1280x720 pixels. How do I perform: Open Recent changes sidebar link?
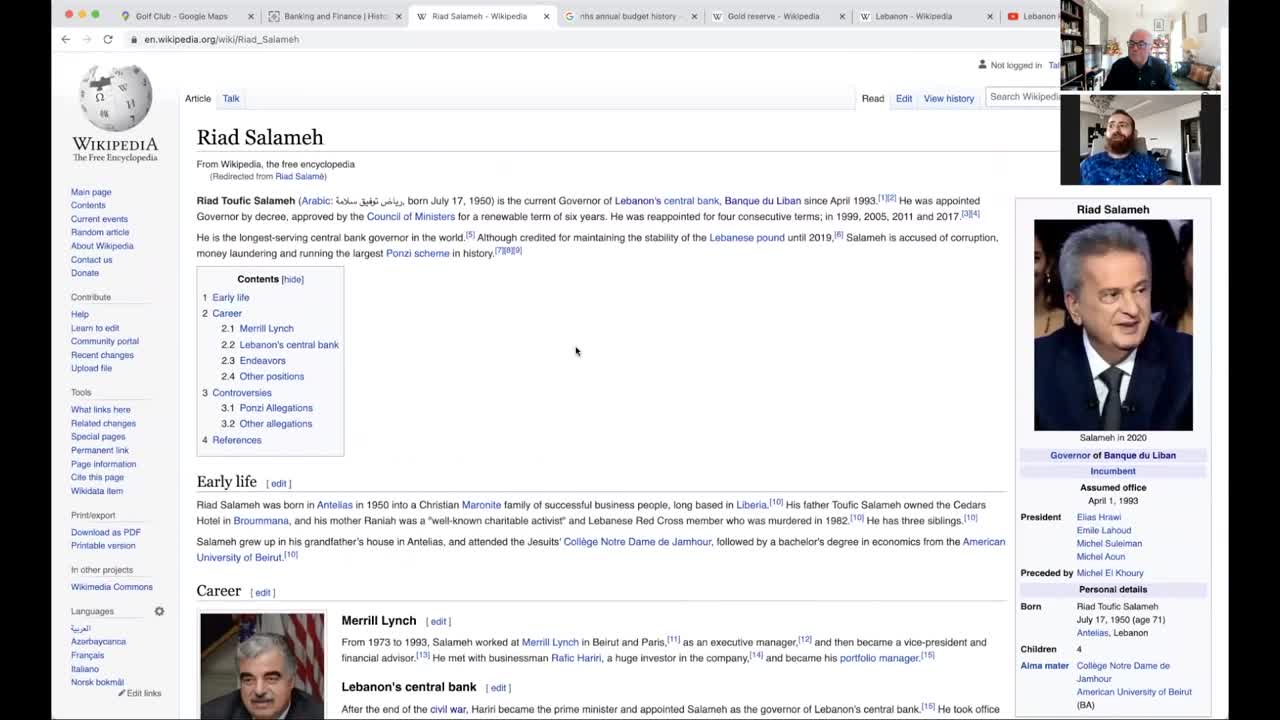coord(102,355)
